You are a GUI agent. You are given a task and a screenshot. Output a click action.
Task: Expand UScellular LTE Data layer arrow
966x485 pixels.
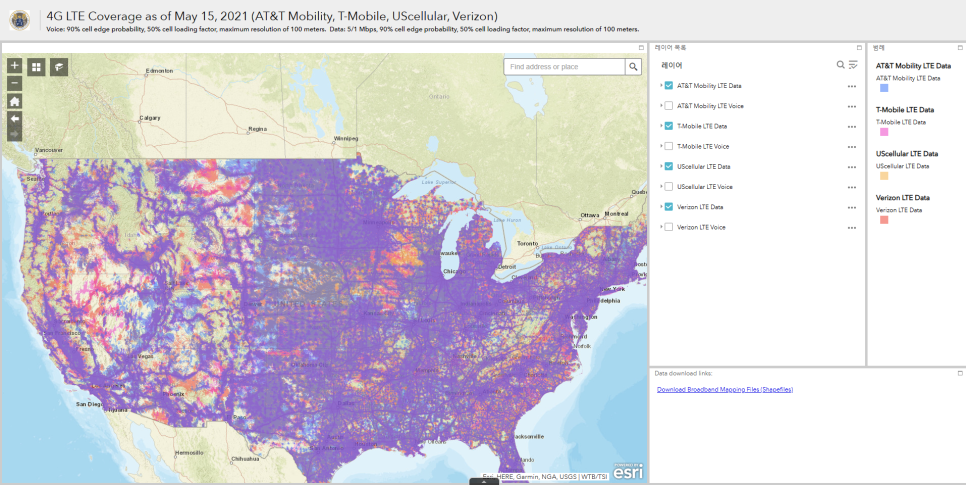(x=661, y=166)
